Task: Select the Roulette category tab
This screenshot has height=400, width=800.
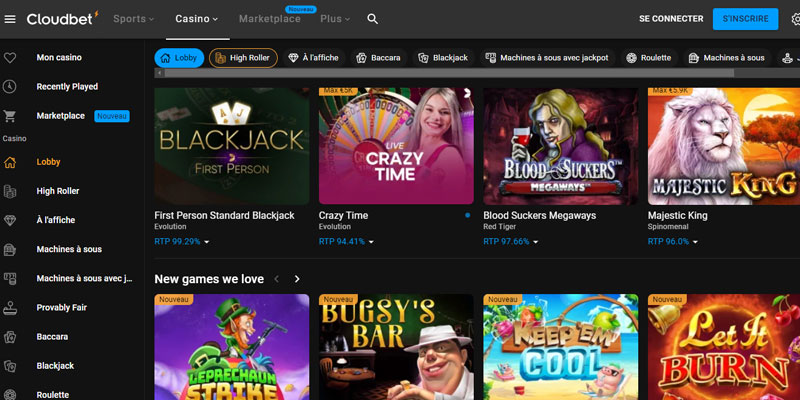Action: (x=649, y=58)
